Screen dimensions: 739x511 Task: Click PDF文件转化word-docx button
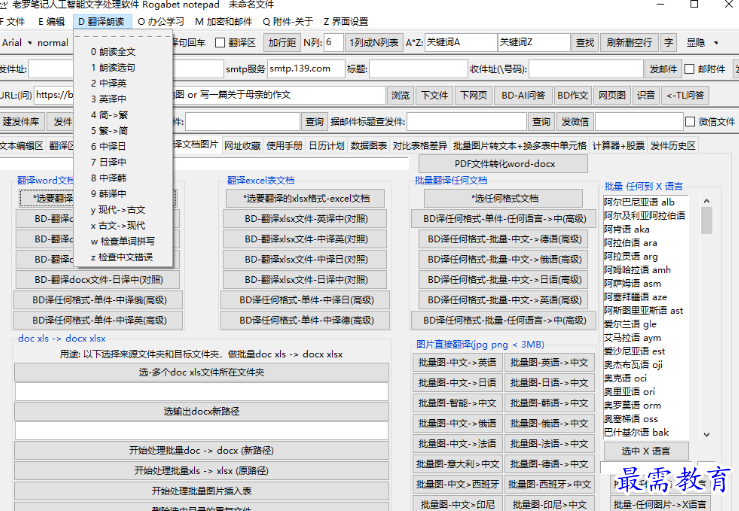tap(503, 164)
